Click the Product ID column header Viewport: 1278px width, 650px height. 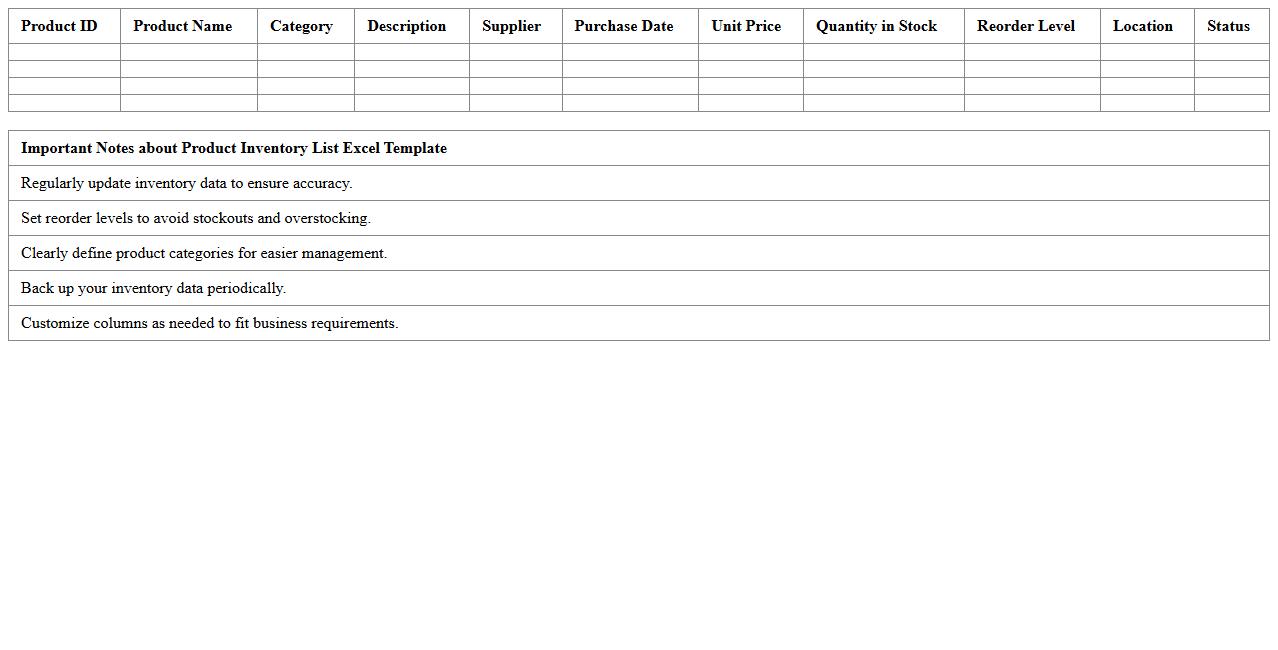59,26
